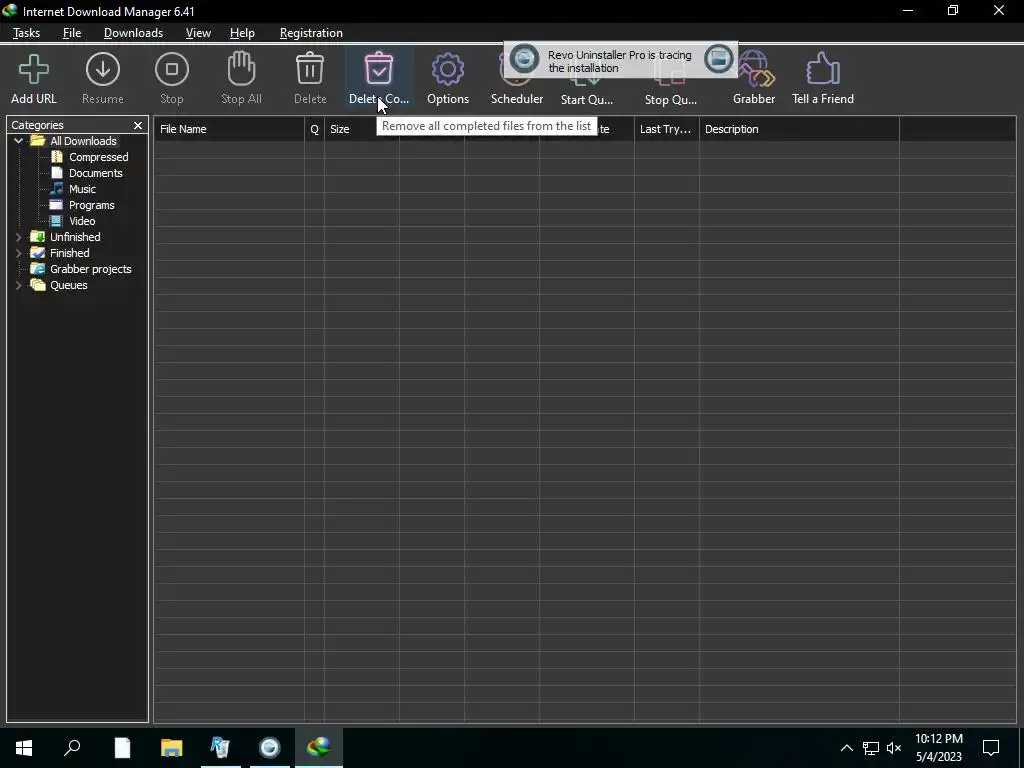Viewport: 1024px width, 768px height.
Task: Select the All Downloads category
Action: tap(83, 141)
